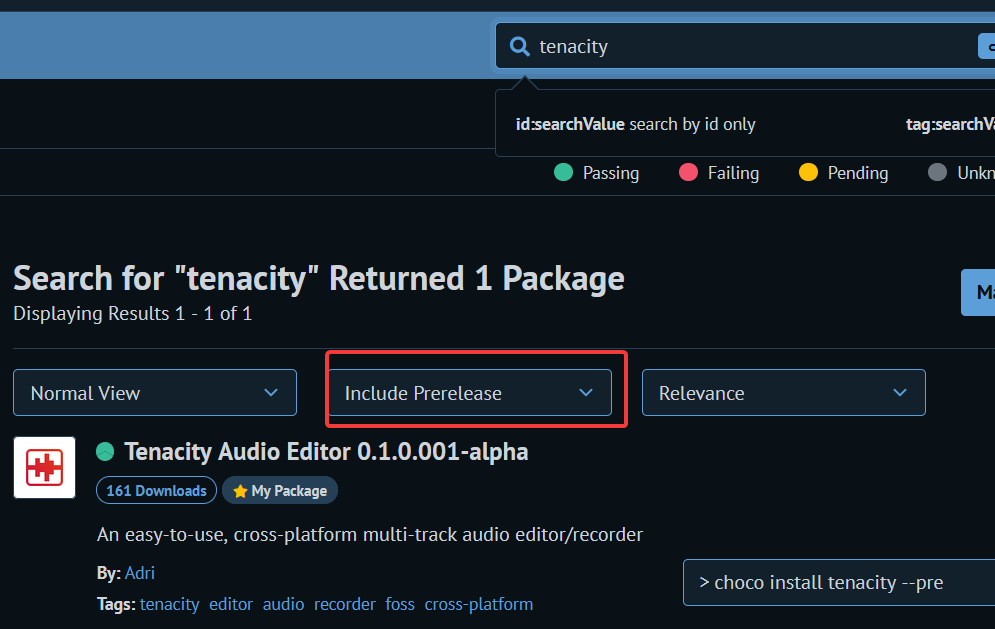Click the Tenacity package red cross icon
Viewport: 995px width, 629px height.
pyautogui.click(x=44, y=467)
